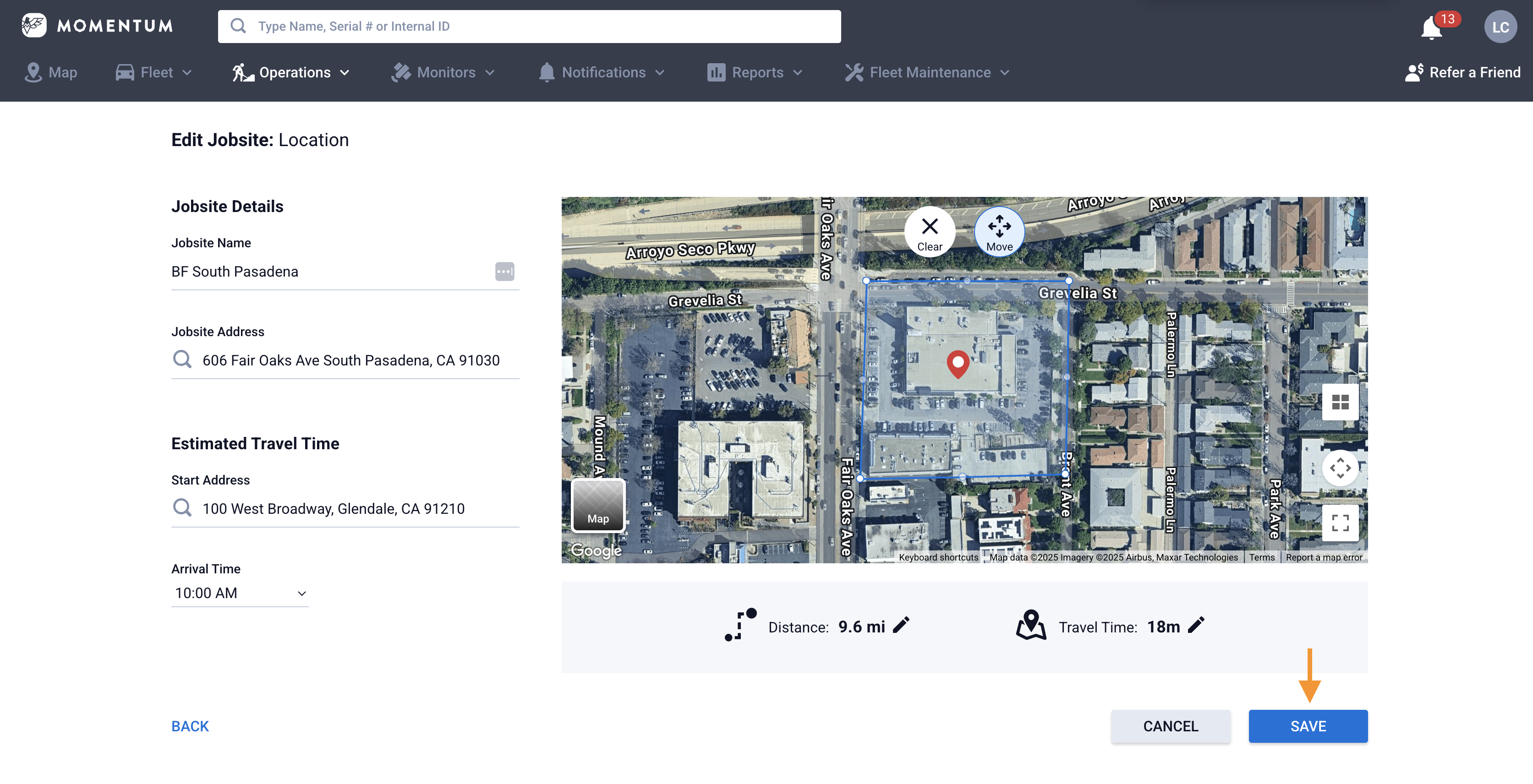Open the Arrival Time dropdown
This screenshot has height=784, width=1533.
[240, 593]
